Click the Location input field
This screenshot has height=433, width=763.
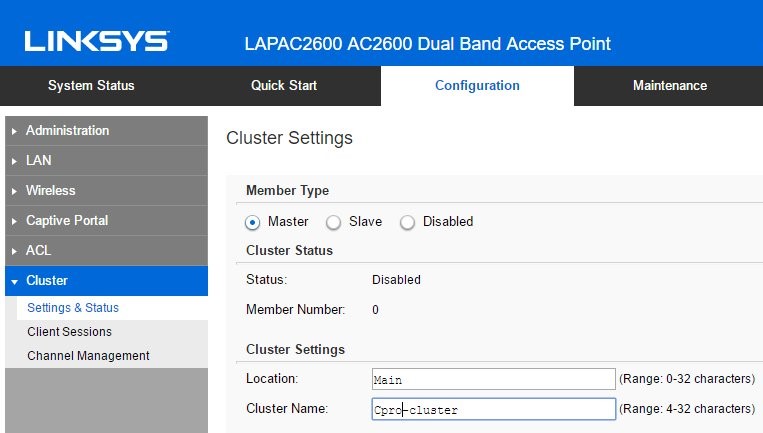[493, 379]
